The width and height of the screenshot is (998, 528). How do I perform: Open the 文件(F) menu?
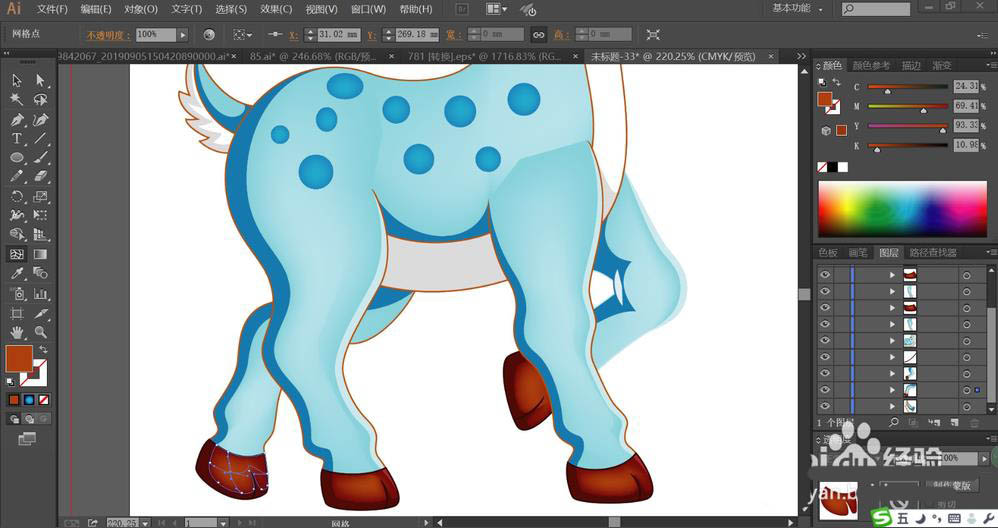pyautogui.click(x=52, y=9)
